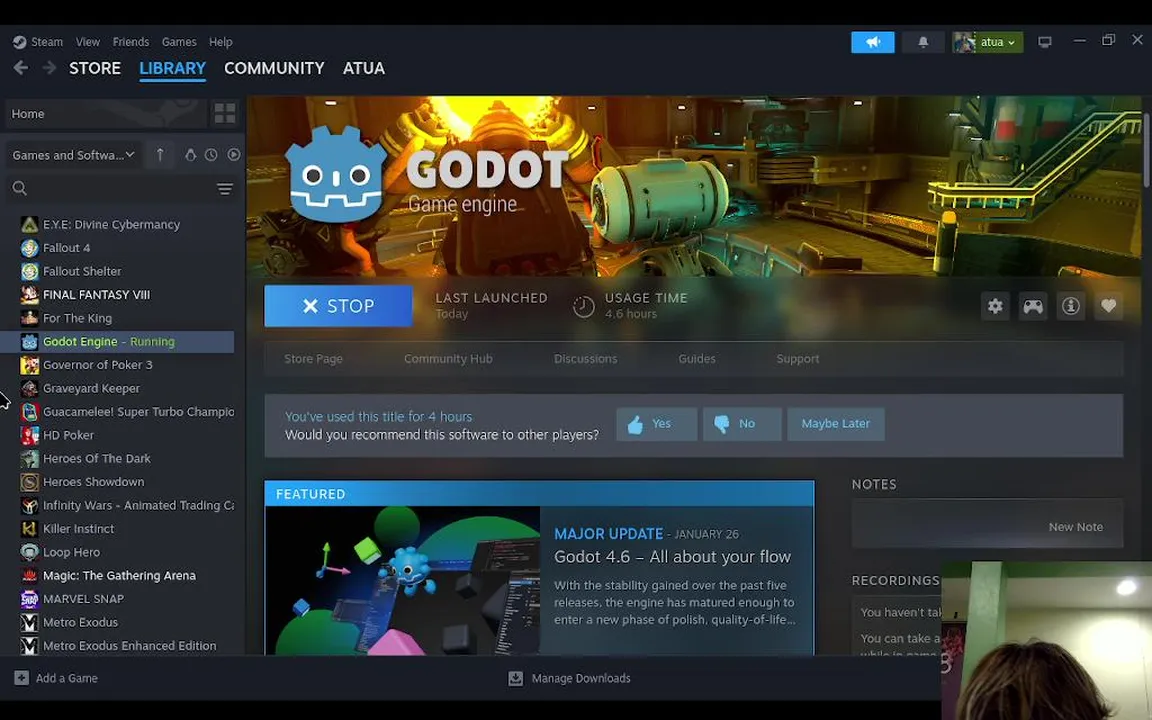This screenshot has width=1152, height=720.
Task: Choose Maybe Later for the review
Action: click(835, 424)
